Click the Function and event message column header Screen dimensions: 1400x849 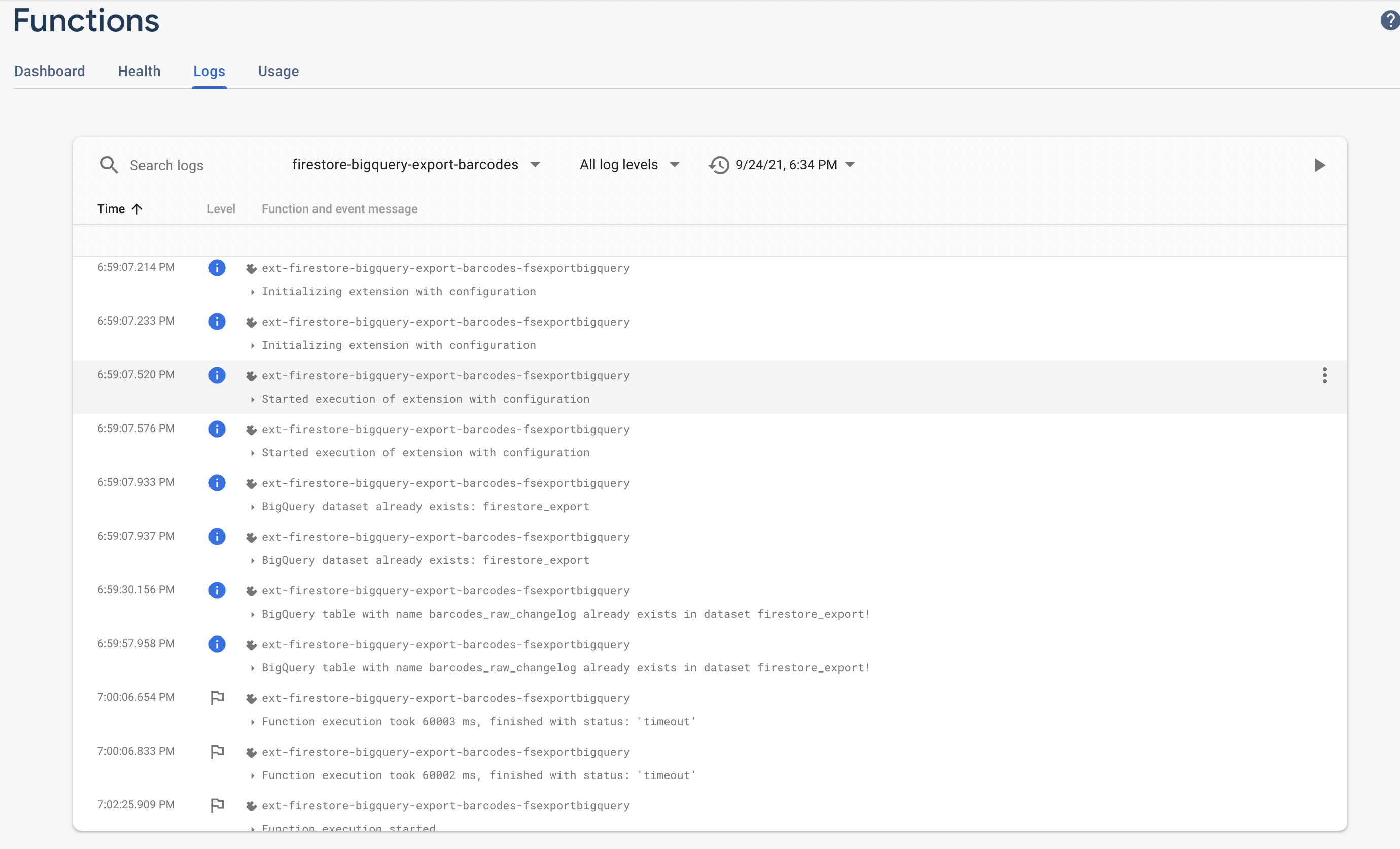coord(339,208)
